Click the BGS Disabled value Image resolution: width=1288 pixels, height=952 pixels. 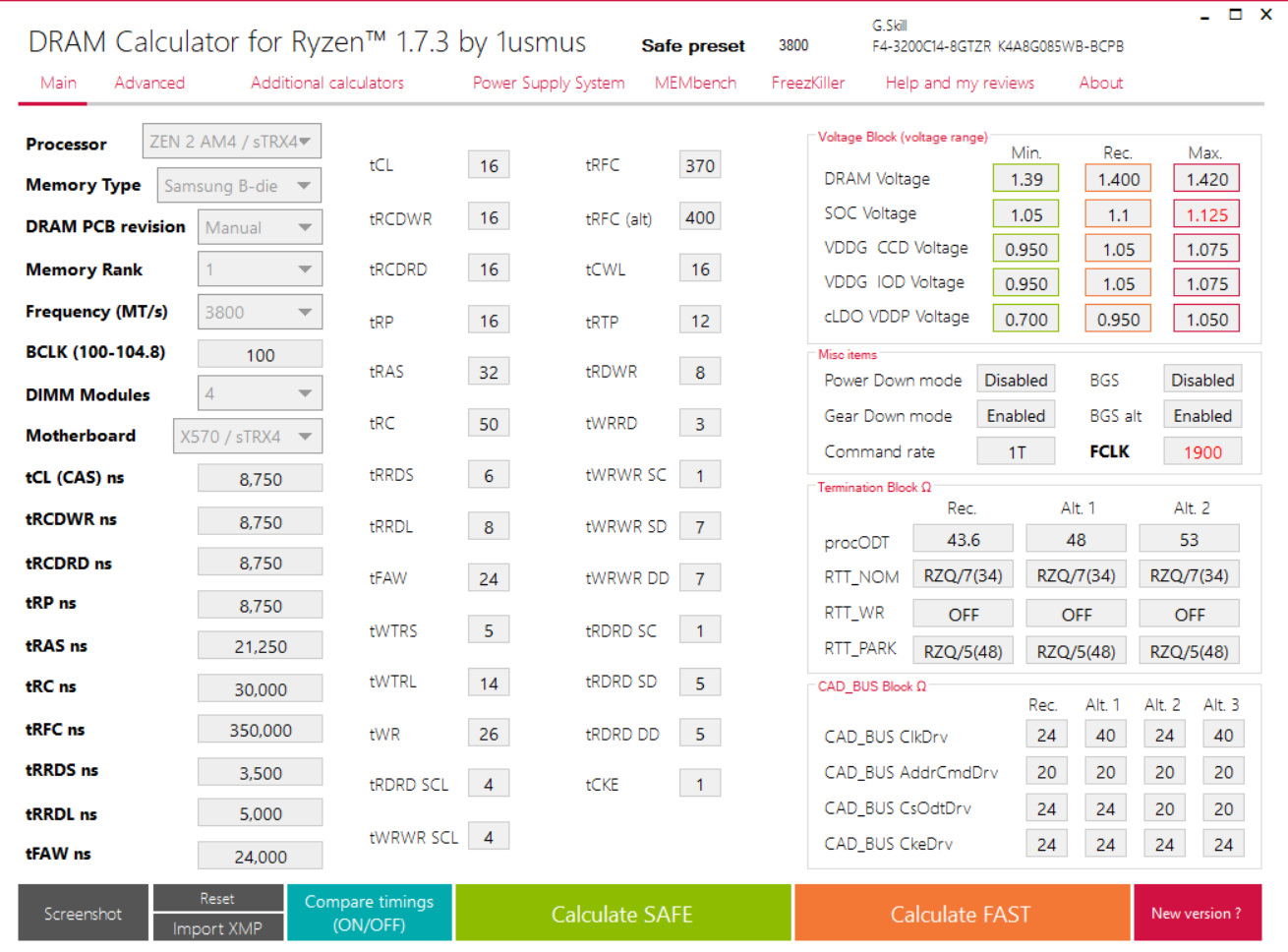[1202, 380]
